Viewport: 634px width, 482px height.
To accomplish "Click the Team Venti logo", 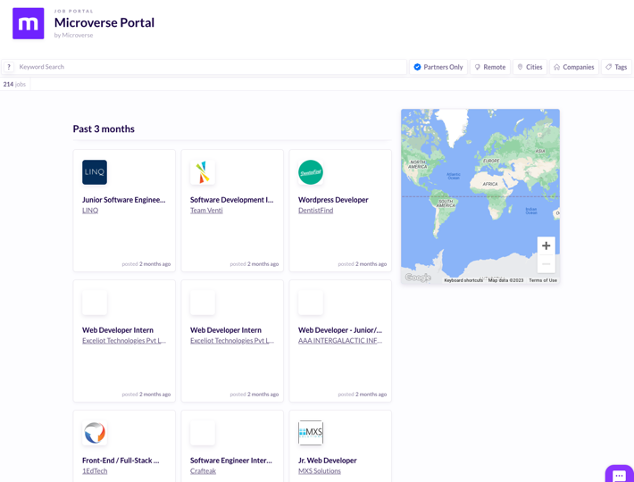I will click(202, 172).
